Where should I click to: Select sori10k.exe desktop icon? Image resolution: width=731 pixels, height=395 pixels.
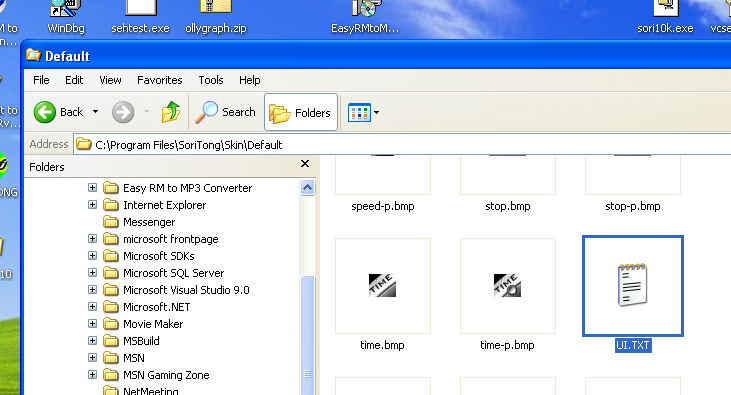[665, 17]
